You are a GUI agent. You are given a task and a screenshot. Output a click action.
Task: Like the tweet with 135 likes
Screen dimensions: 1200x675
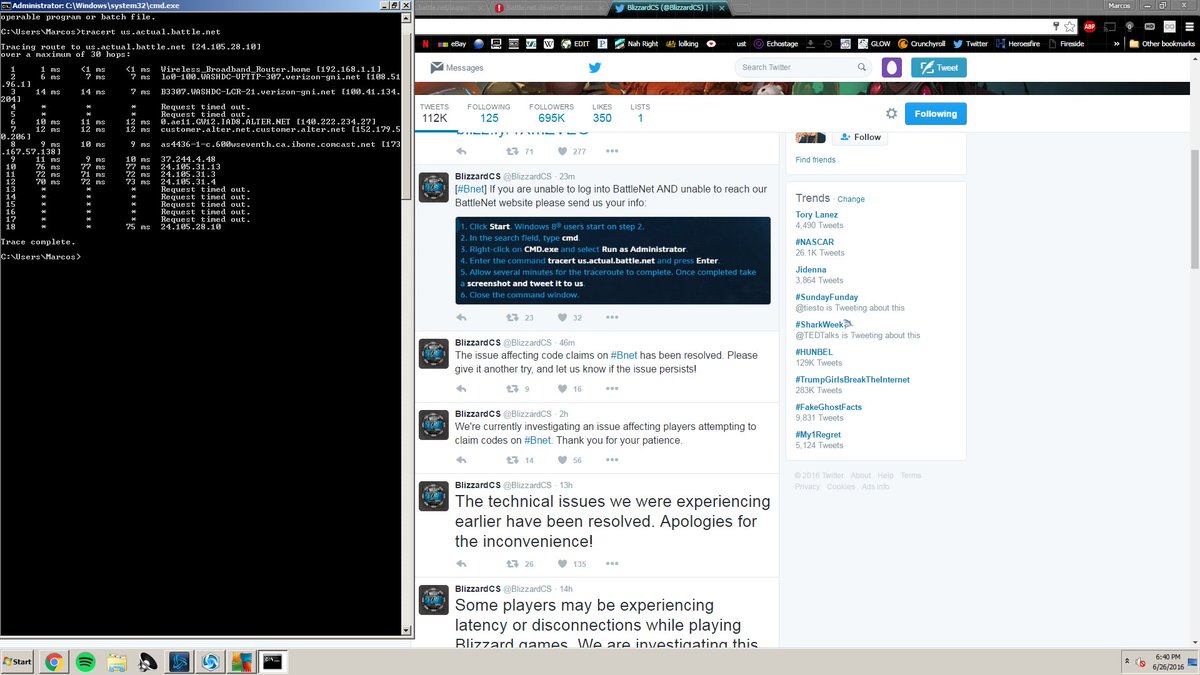(562, 564)
